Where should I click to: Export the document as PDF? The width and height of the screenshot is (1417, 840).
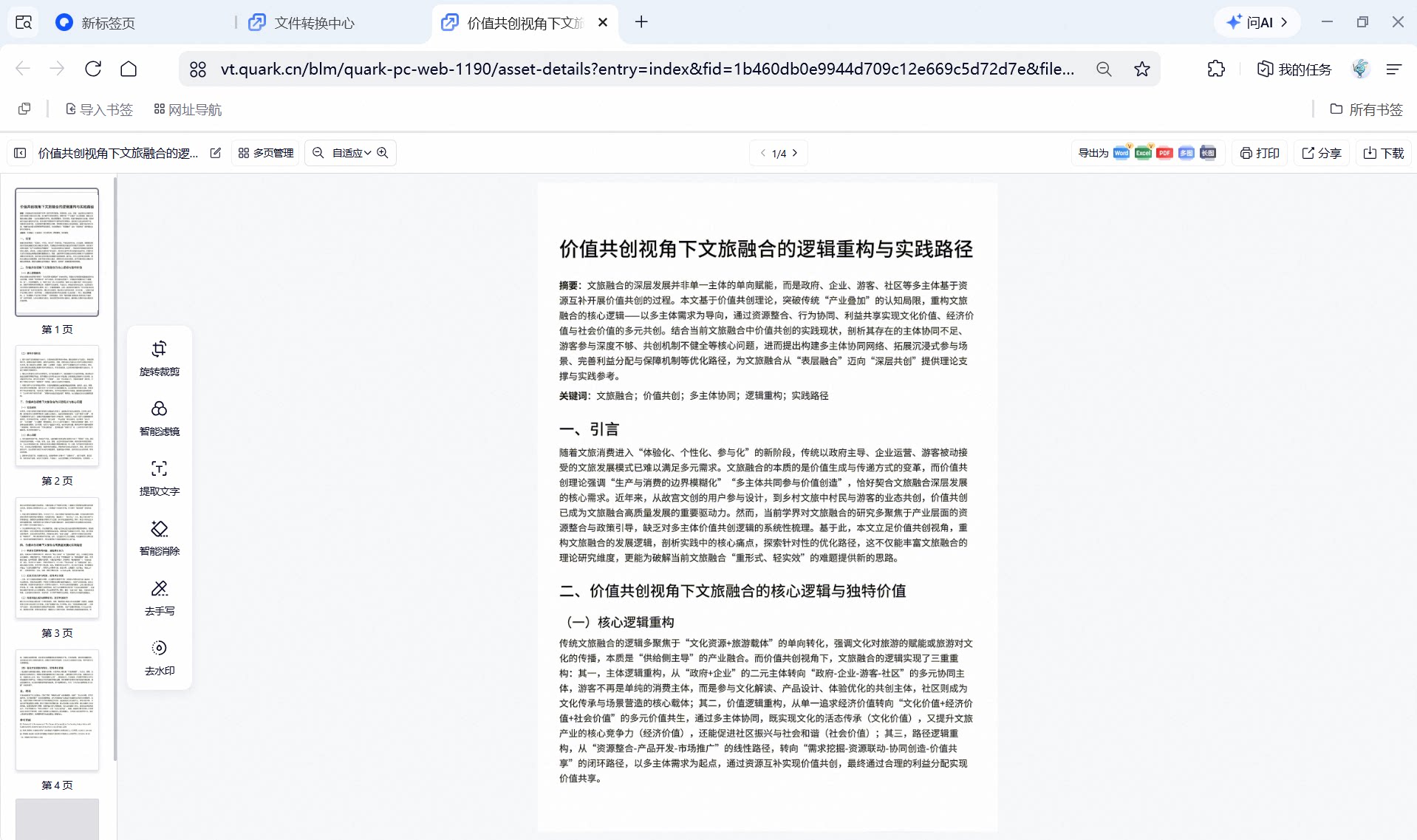(x=1164, y=153)
